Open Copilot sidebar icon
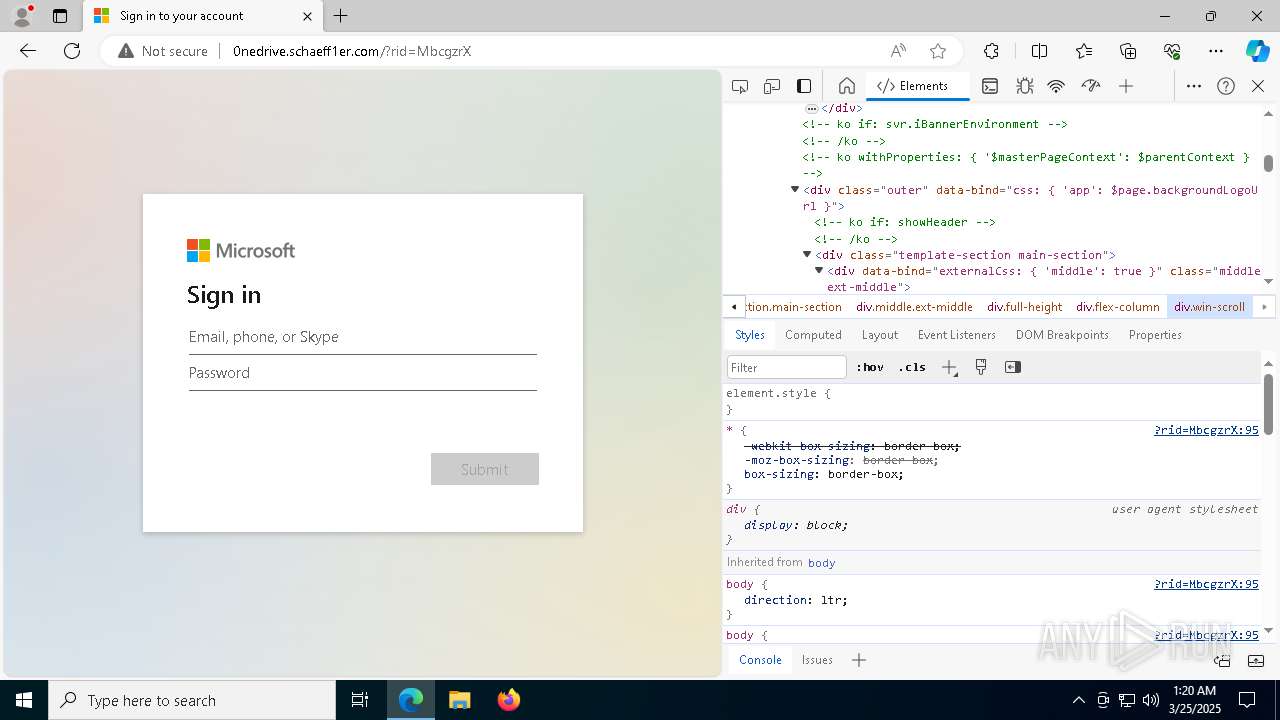The image size is (1280, 720). [x=1257, y=51]
